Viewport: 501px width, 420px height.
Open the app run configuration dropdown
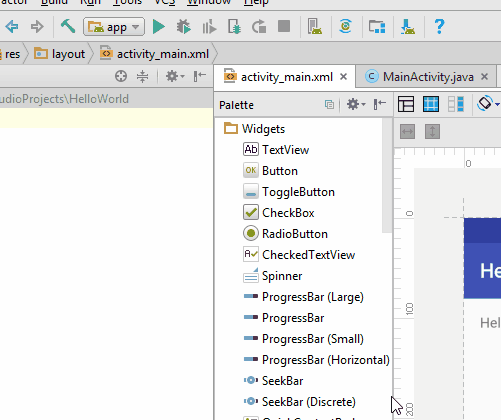114,27
